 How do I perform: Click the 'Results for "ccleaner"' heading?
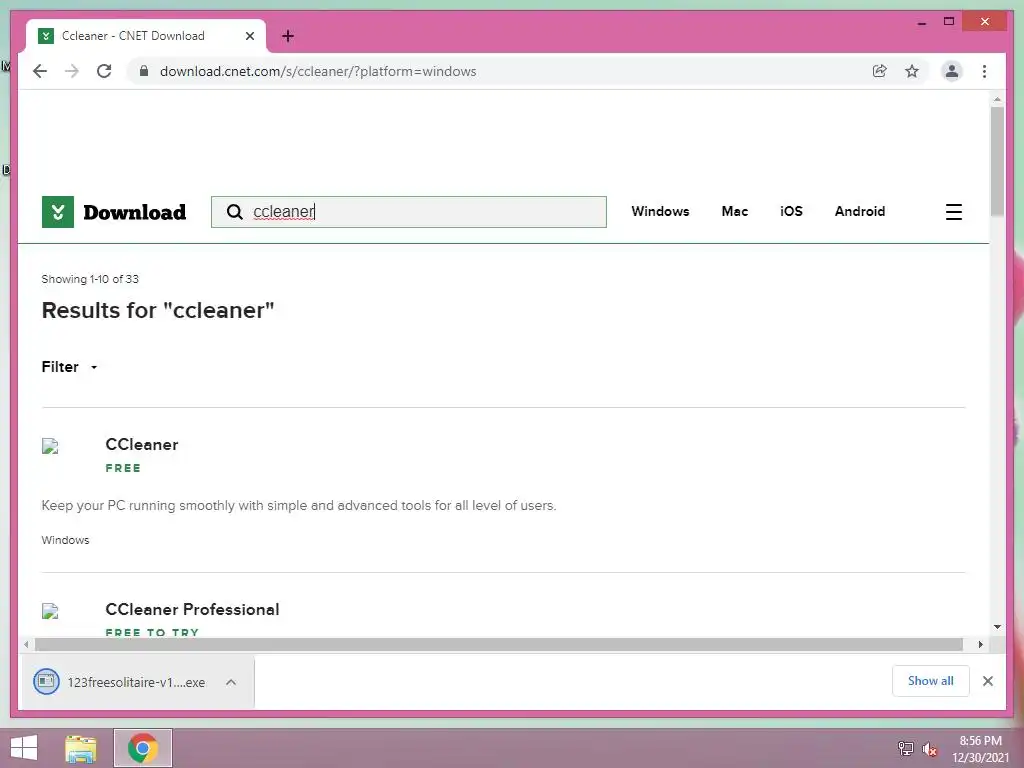coord(157,310)
